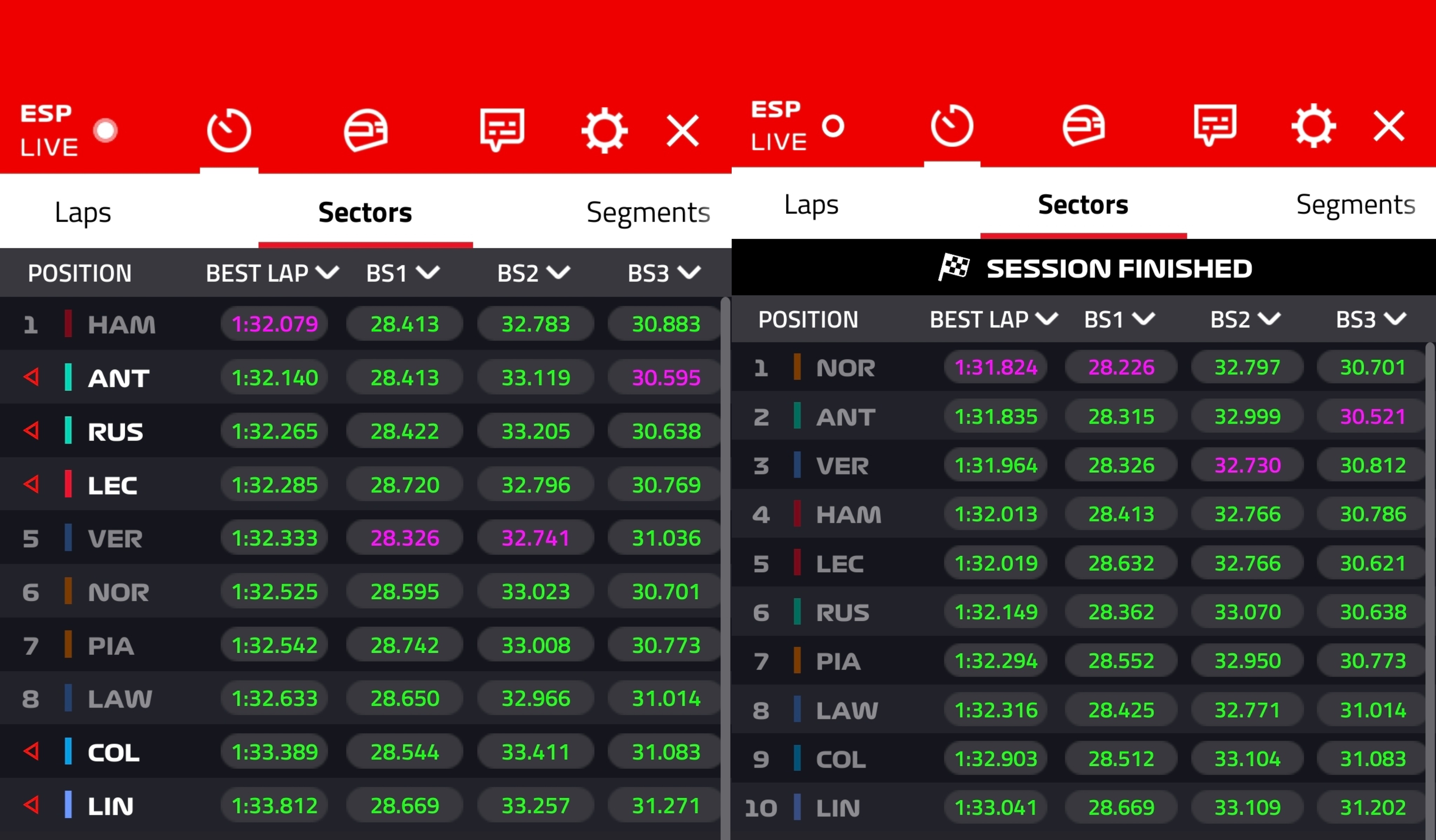Open the Segments tab in left panel
Screen dimensions: 1436x840
pyautogui.click(x=649, y=213)
